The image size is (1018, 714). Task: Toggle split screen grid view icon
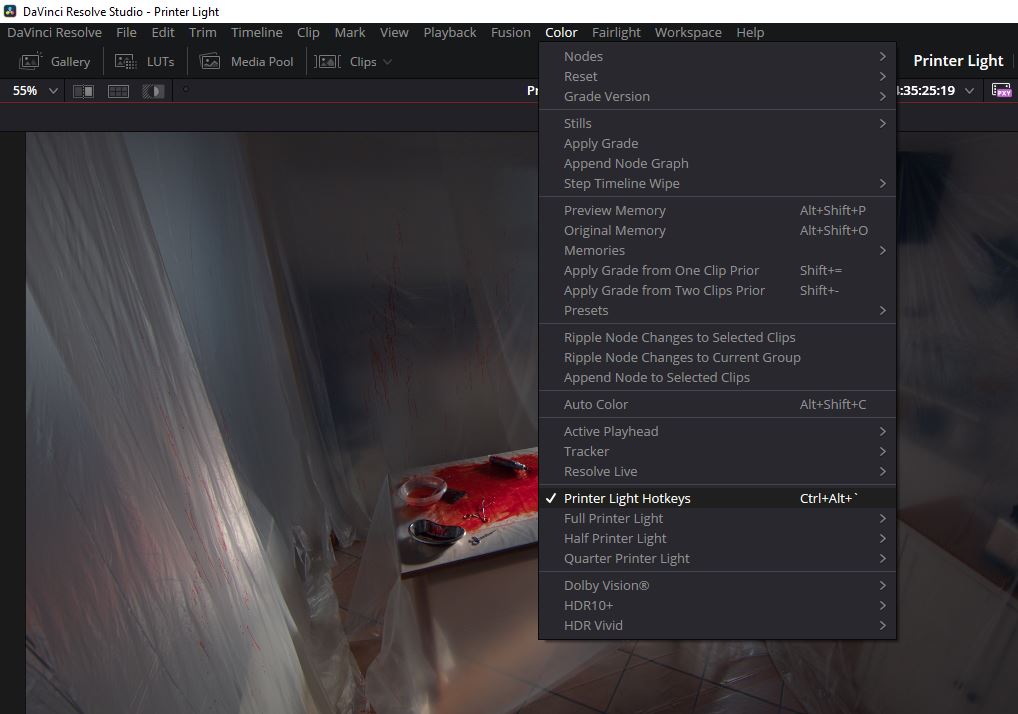point(118,92)
